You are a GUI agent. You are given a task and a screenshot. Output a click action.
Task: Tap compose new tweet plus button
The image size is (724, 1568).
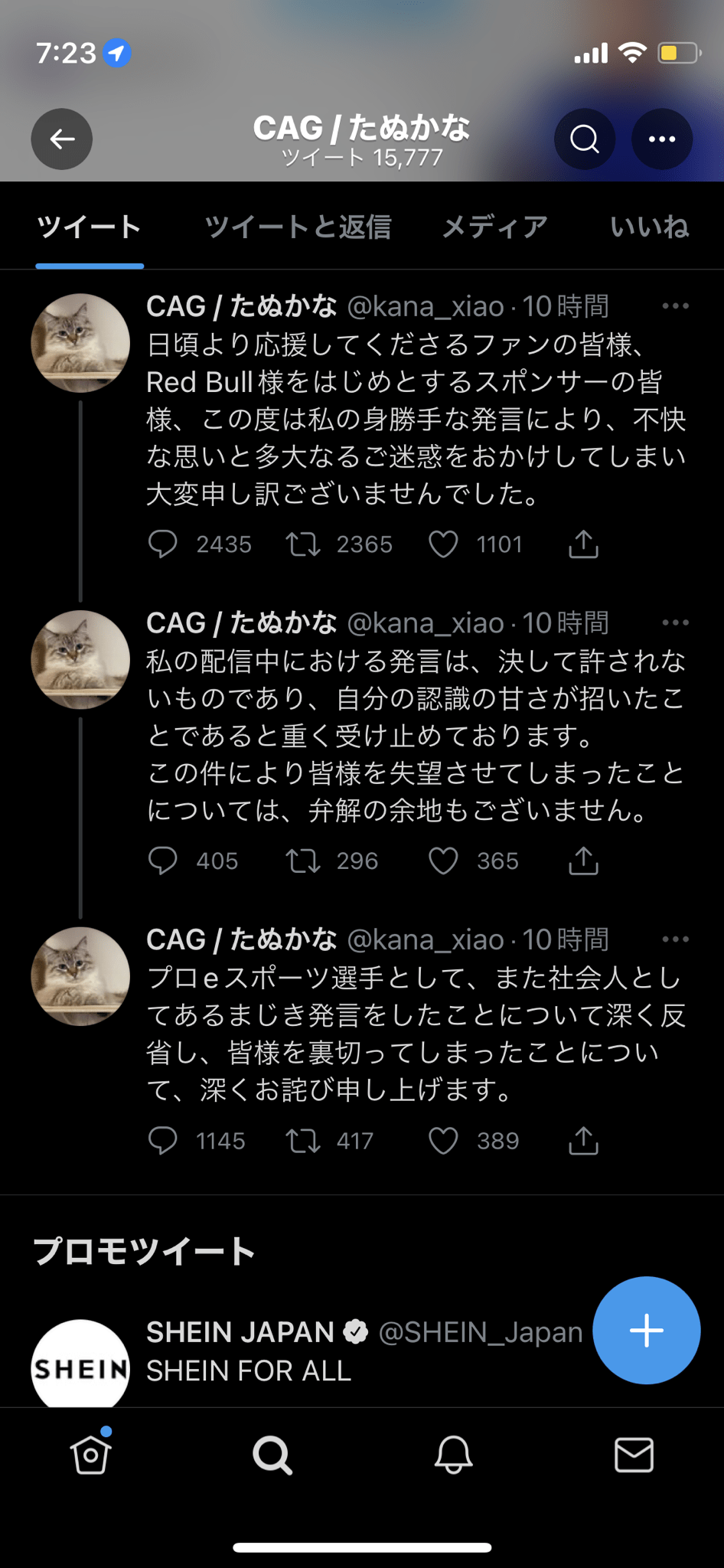pyautogui.click(x=646, y=1330)
